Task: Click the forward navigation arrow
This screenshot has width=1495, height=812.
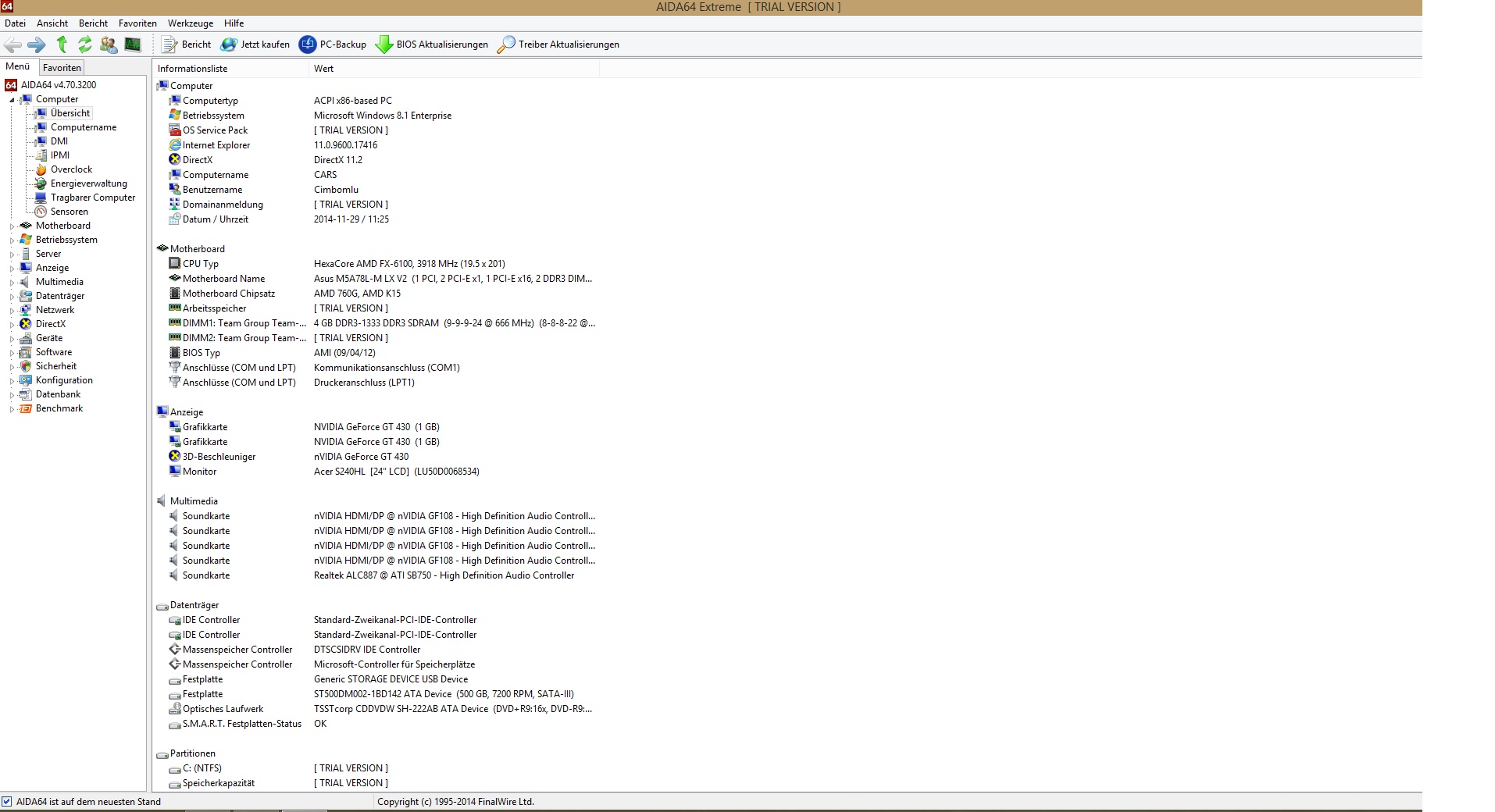Action: pos(36,45)
